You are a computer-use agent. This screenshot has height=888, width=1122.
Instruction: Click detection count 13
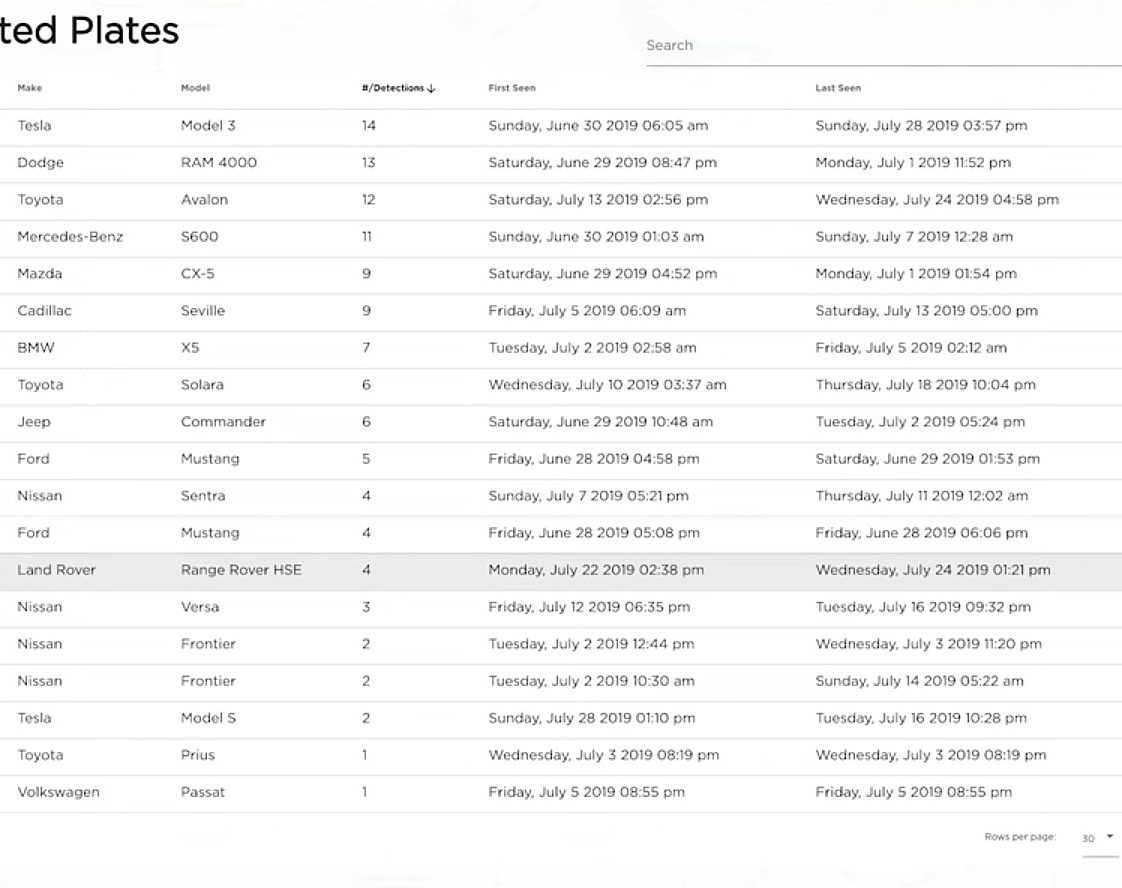click(x=369, y=162)
